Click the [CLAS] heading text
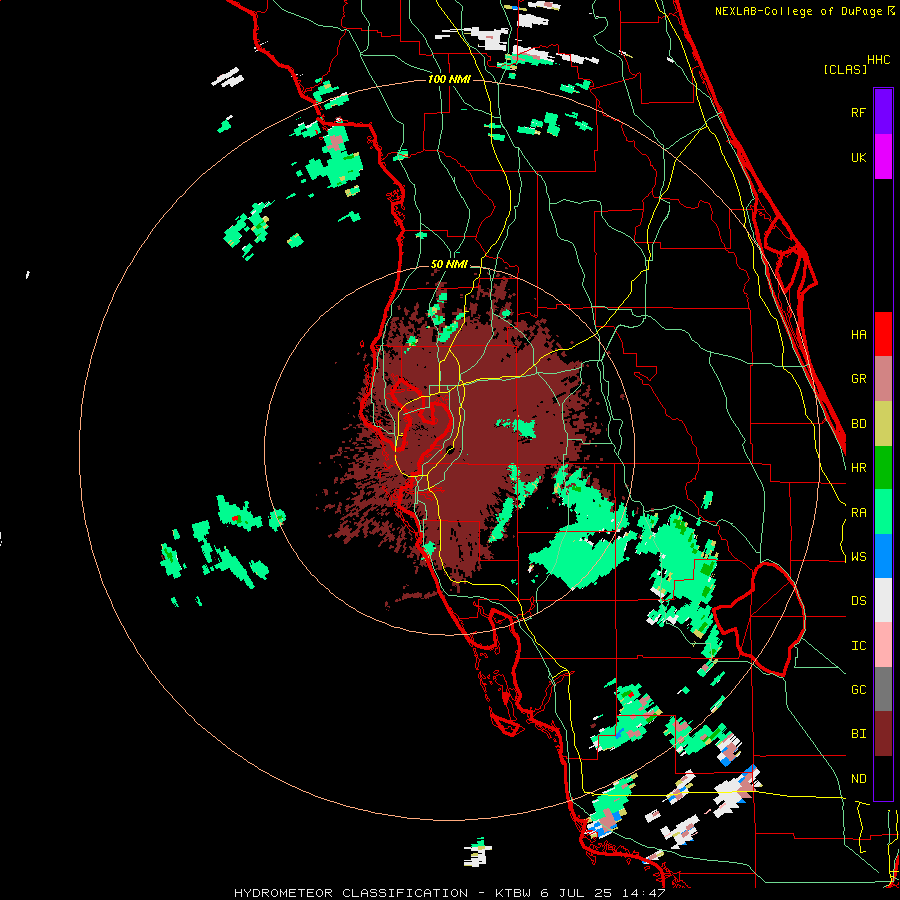The image size is (900, 900). point(845,69)
